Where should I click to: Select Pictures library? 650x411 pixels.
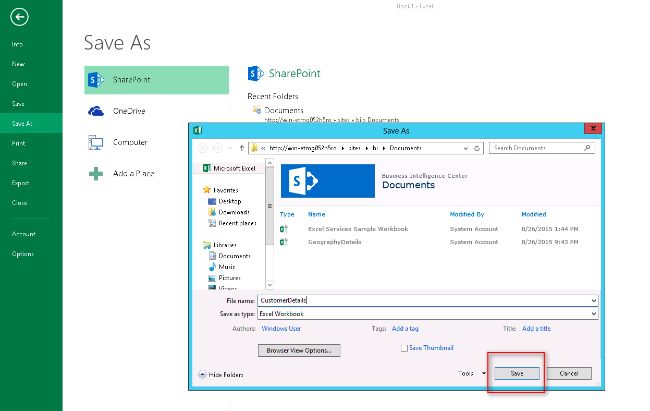(x=225, y=277)
